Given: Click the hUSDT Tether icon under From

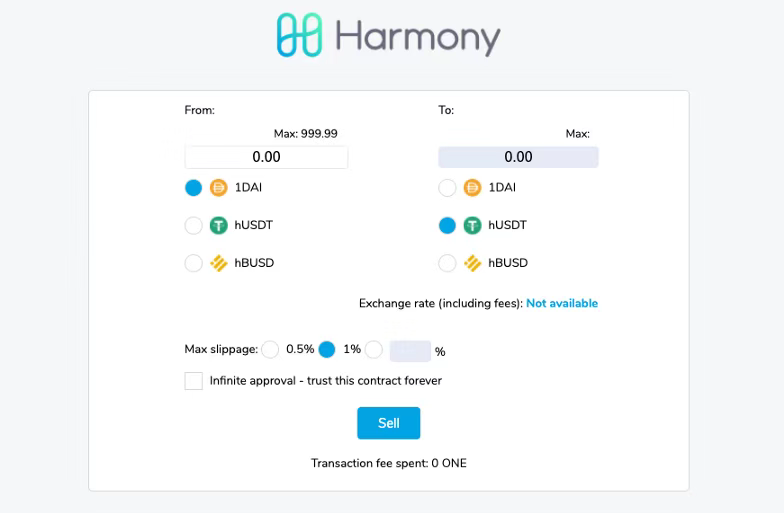Looking at the screenshot, I should pyautogui.click(x=218, y=226).
